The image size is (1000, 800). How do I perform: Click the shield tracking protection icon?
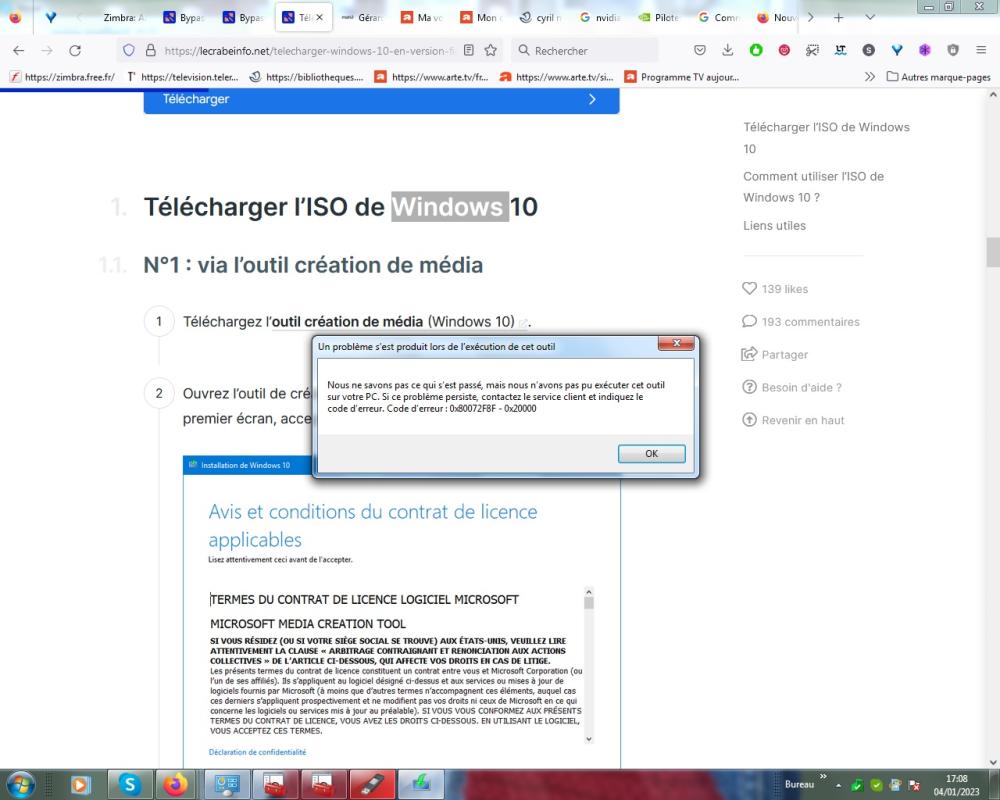pyautogui.click(x=128, y=50)
